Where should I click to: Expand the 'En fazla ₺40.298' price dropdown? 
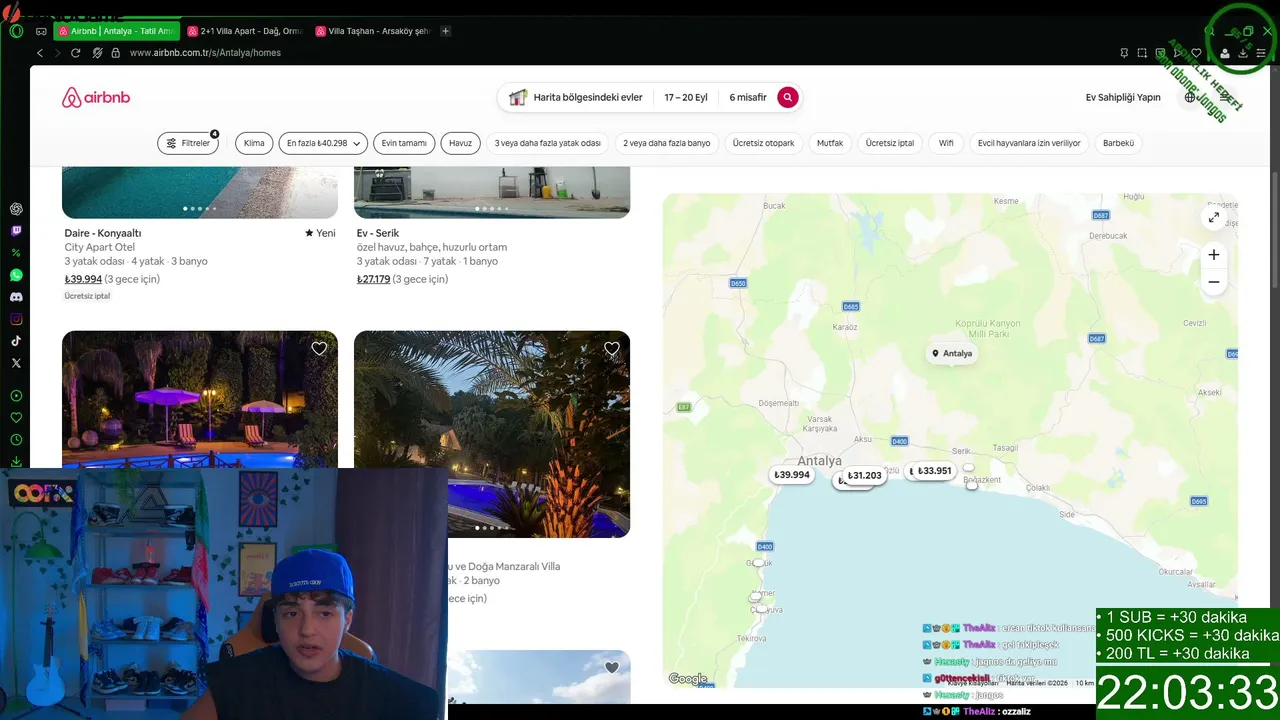323,143
